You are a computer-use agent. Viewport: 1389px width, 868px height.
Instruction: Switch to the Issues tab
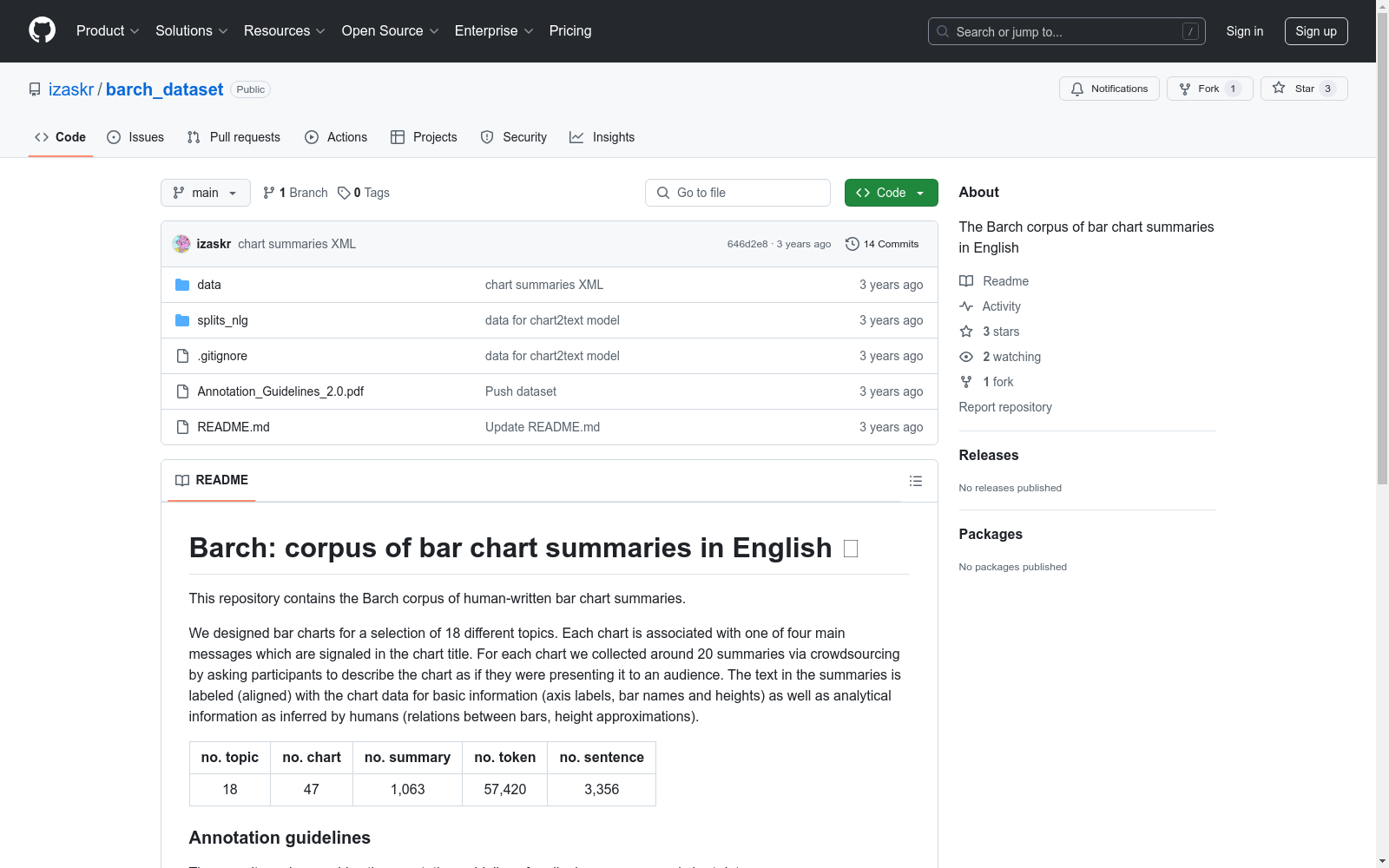(135, 137)
